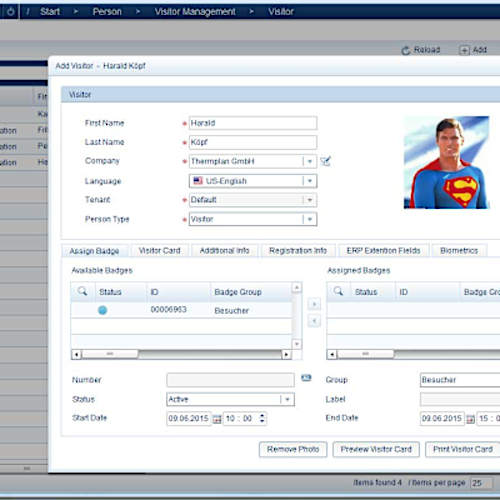This screenshot has width=500, height=500.
Task: Click the card reader icon next to Number
Action: pos(306,378)
